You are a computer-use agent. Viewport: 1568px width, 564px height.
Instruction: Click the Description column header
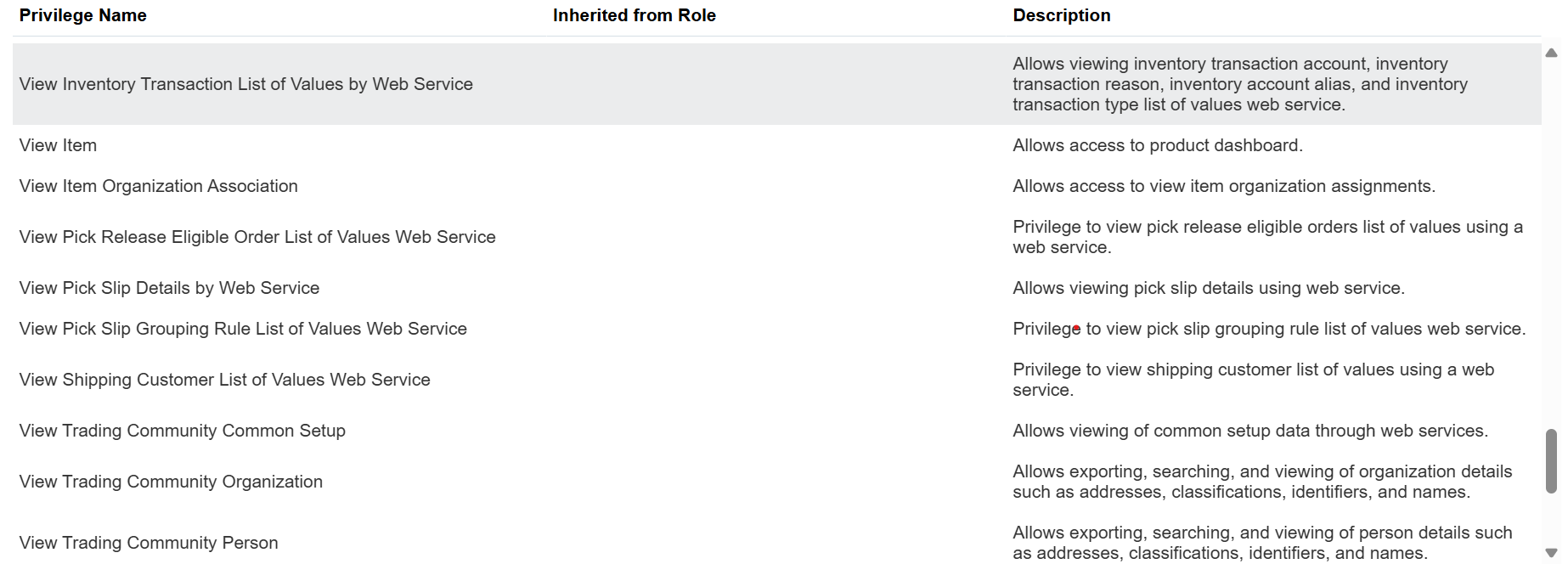click(1062, 15)
